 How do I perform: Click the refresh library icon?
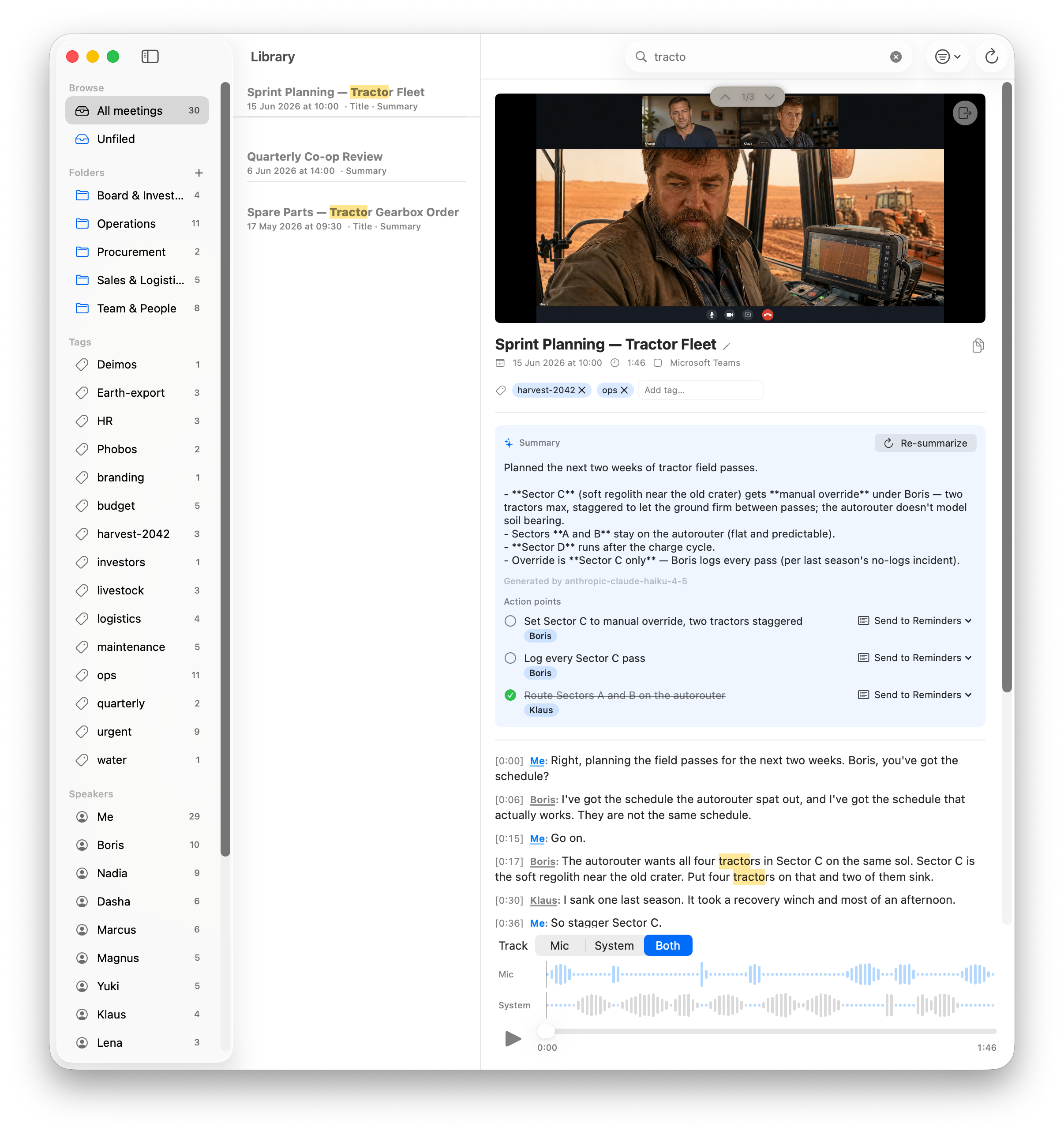coord(992,56)
